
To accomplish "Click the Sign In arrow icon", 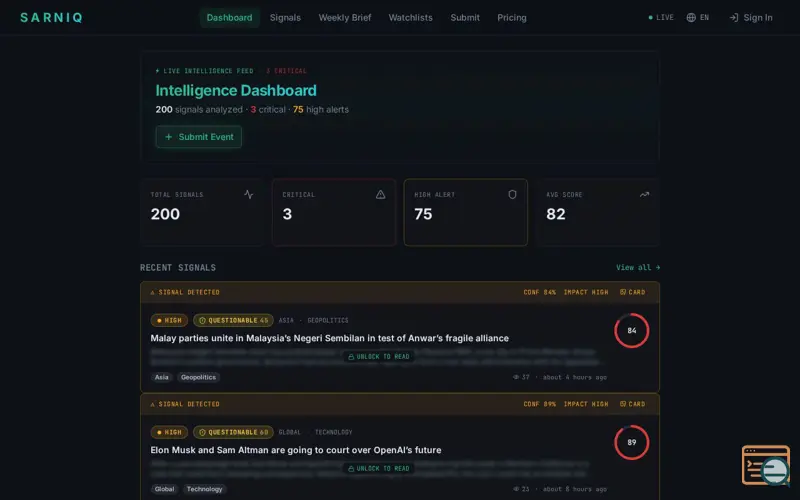I will [734, 17].
